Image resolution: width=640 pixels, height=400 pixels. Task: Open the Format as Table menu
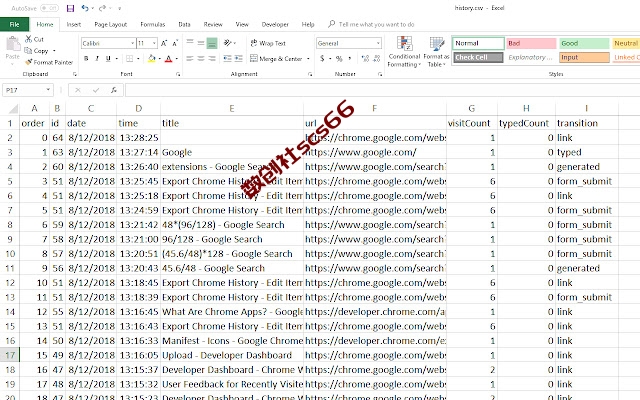tap(436, 52)
